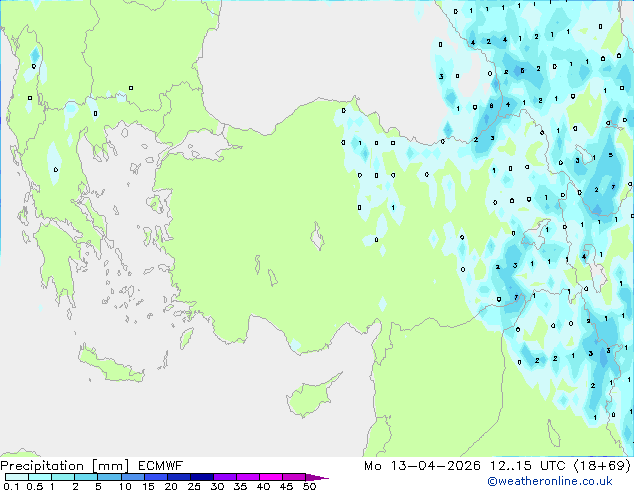Click the 0.5–1 mm legend color box
This screenshot has width=634, height=490.
[40, 477]
